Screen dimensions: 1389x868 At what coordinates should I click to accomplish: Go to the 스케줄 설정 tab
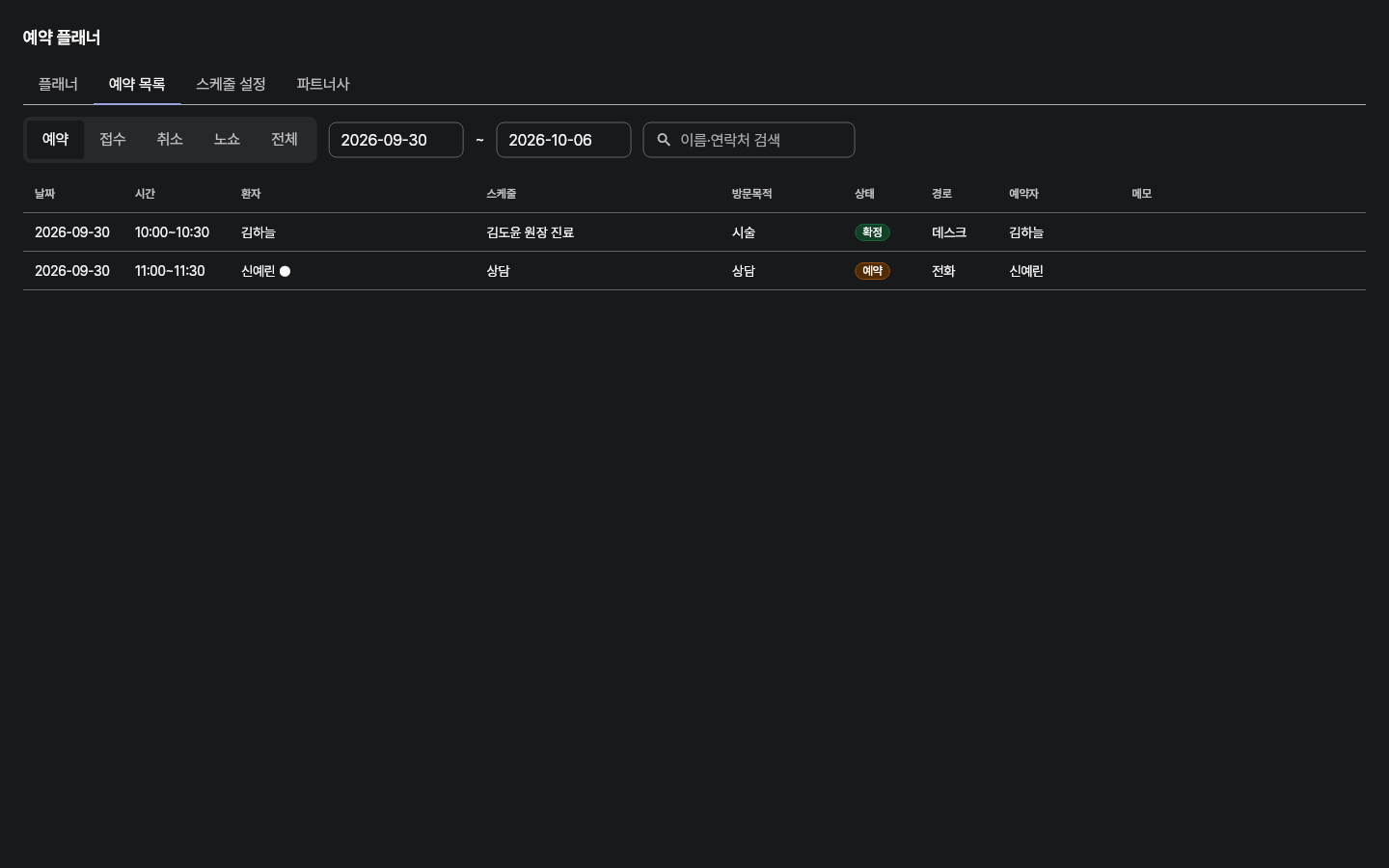coord(231,84)
